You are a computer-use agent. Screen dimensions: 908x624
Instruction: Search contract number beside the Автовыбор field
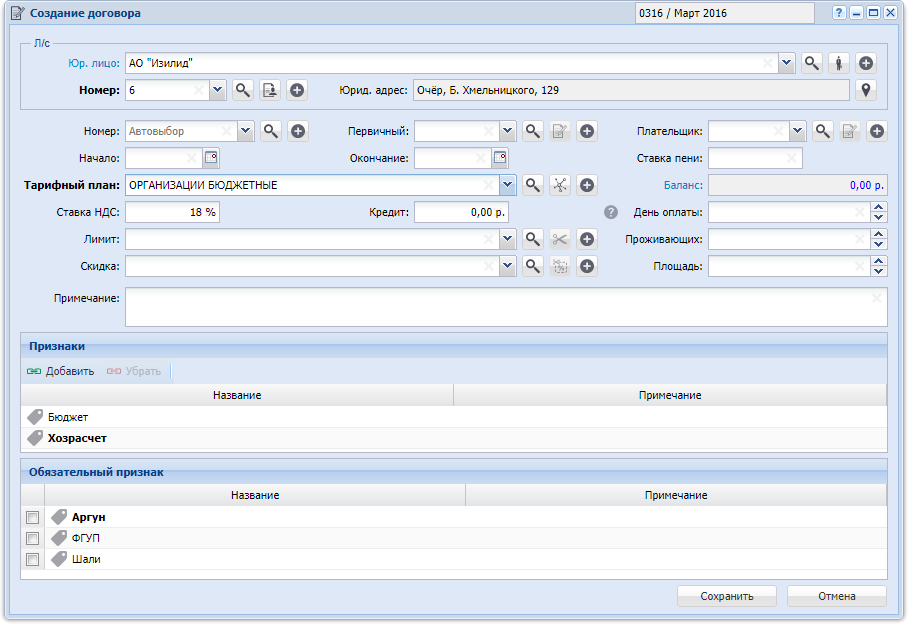pyautogui.click(x=270, y=131)
